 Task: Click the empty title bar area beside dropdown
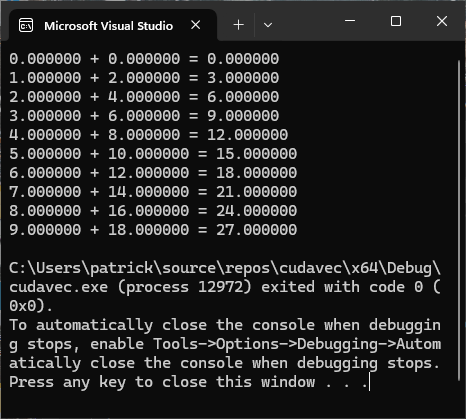pos(307,23)
